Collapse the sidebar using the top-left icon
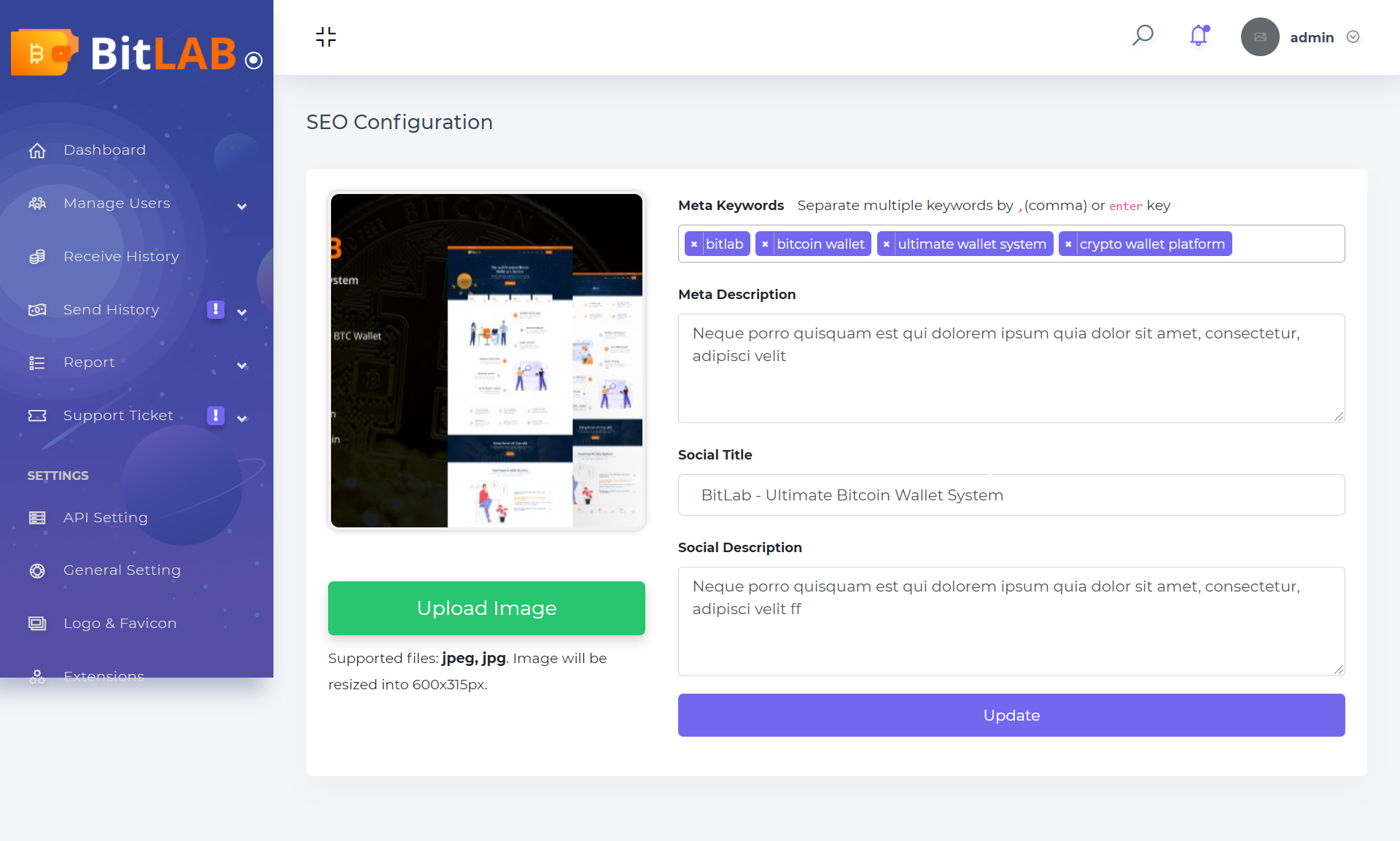The height and width of the screenshot is (841, 1400). pyautogui.click(x=325, y=36)
